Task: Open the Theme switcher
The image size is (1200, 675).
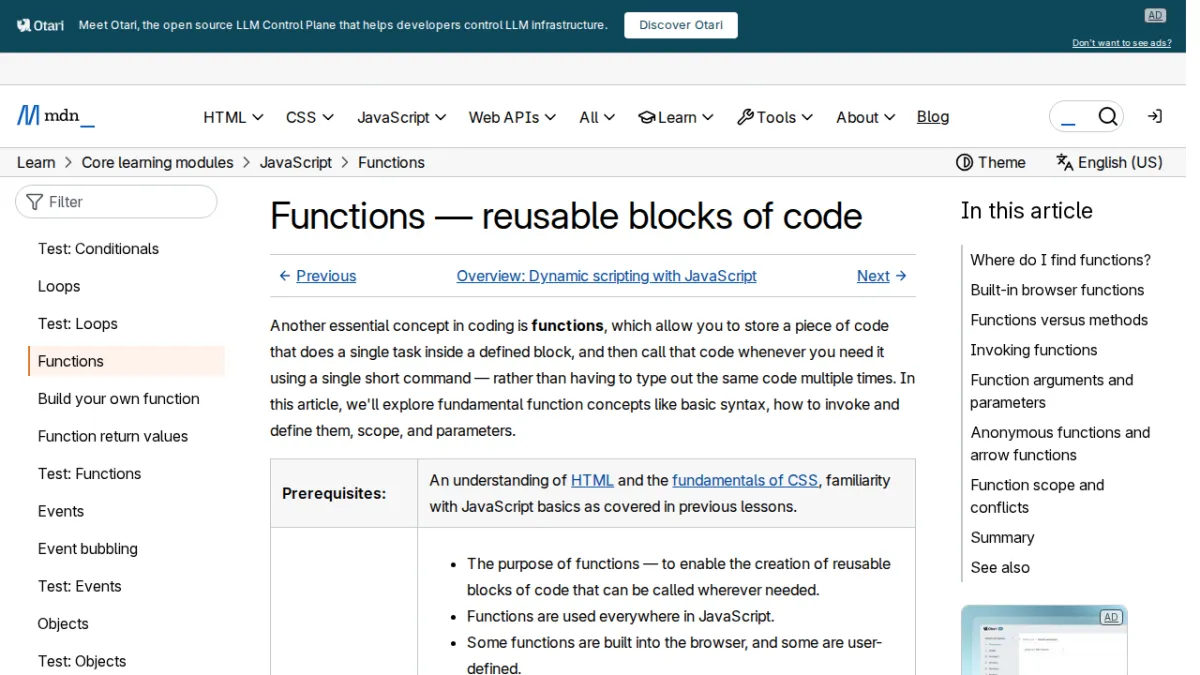Action: point(991,162)
